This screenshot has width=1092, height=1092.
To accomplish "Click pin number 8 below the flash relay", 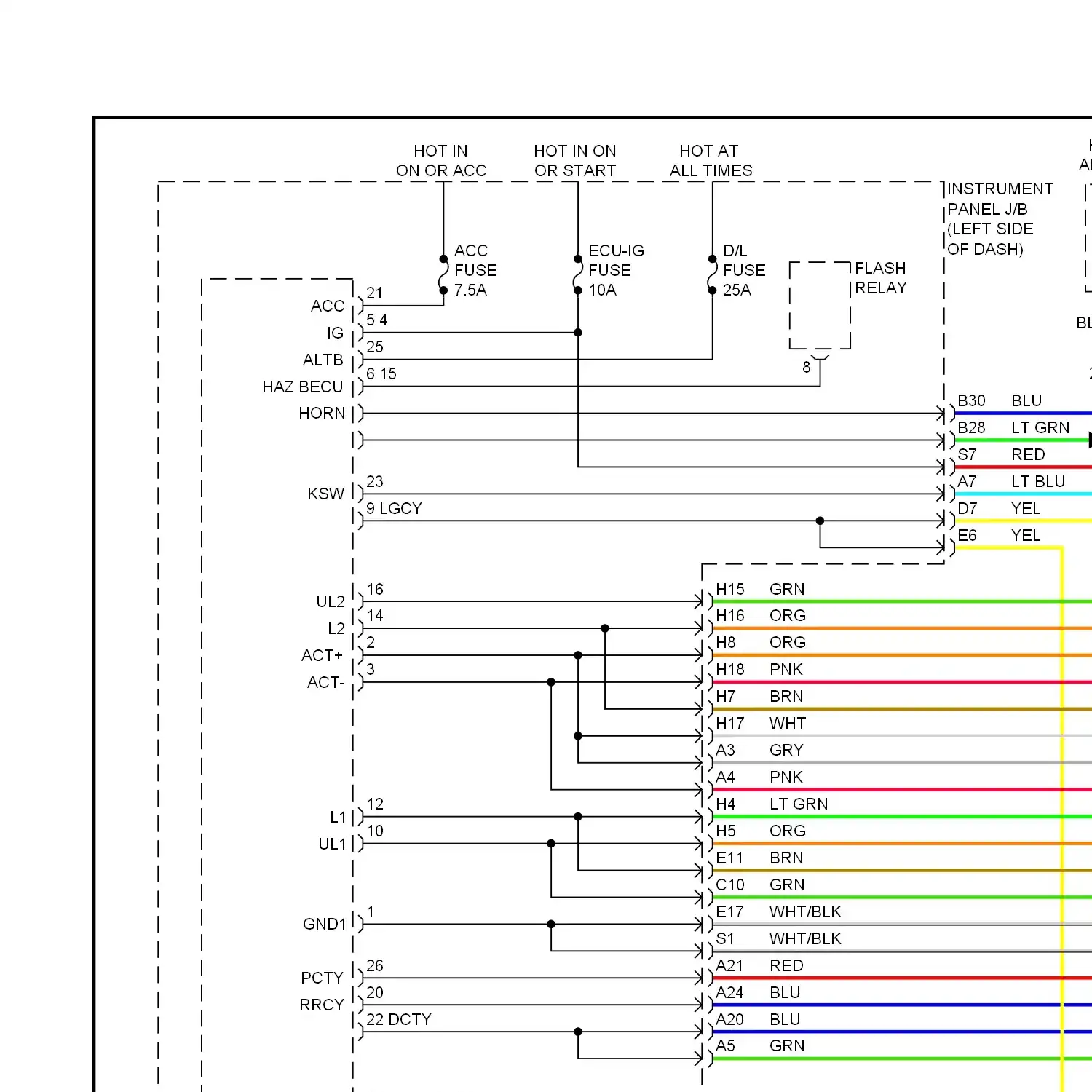I will 807,367.
